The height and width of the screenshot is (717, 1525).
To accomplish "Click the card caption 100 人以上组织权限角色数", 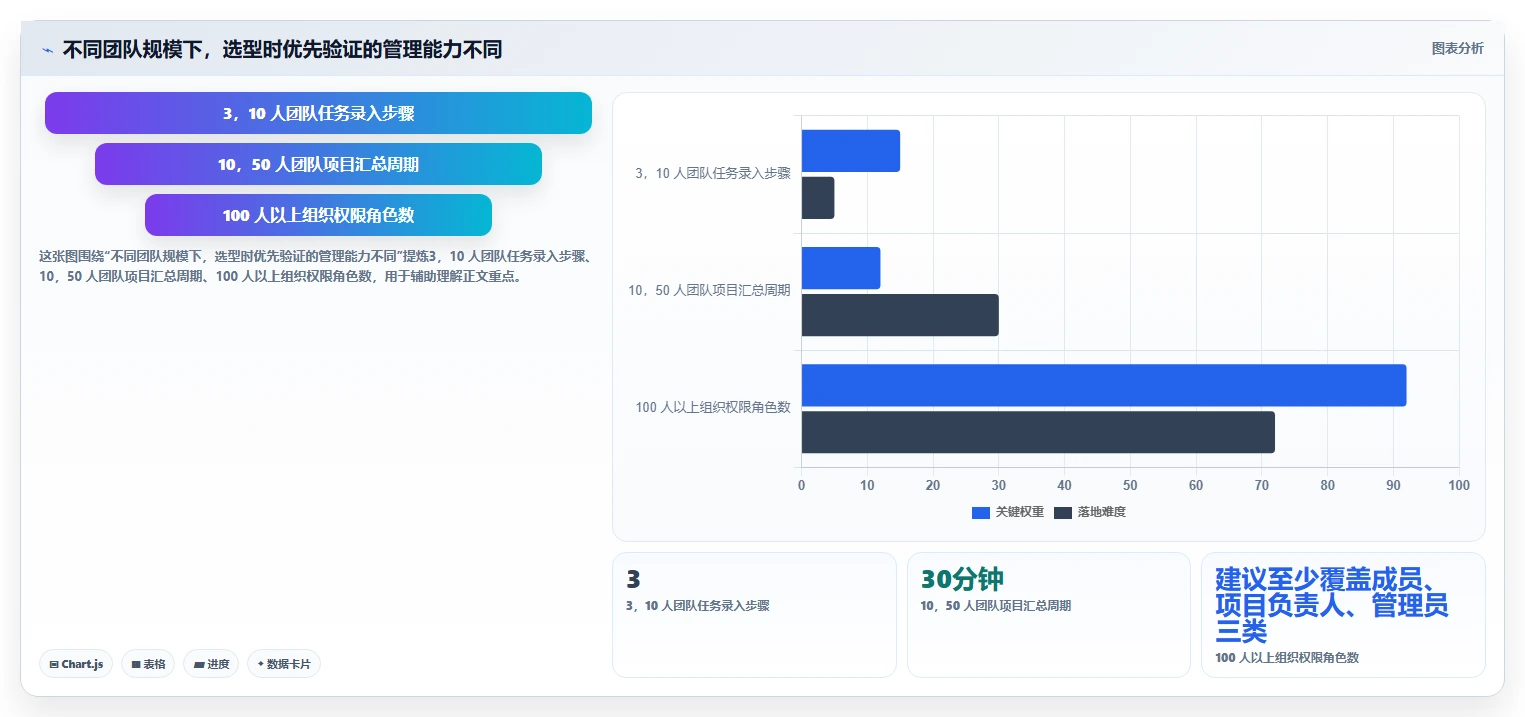I will coord(1287,658).
